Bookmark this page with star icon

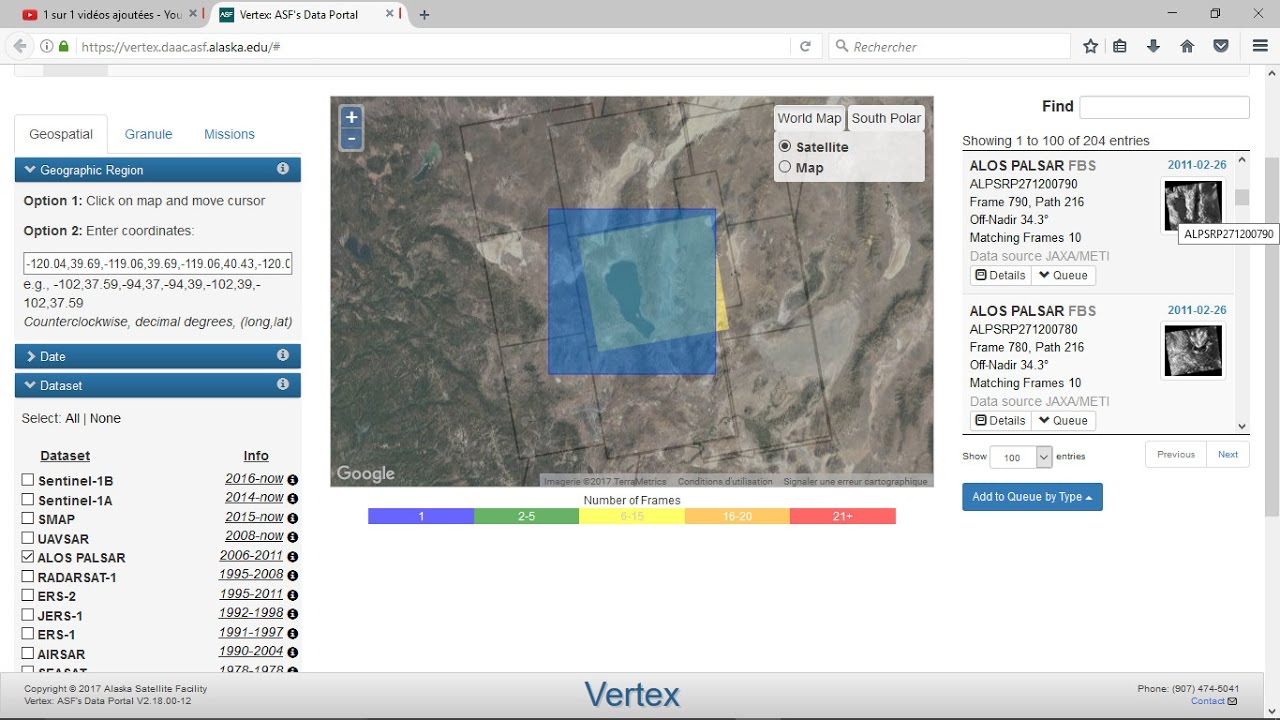[1090, 46]
